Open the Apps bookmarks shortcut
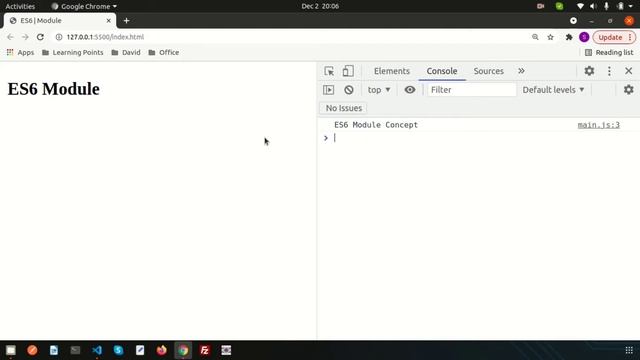Image resolution: width=640 pixels, height=360 pixels. tap(20, 53)
